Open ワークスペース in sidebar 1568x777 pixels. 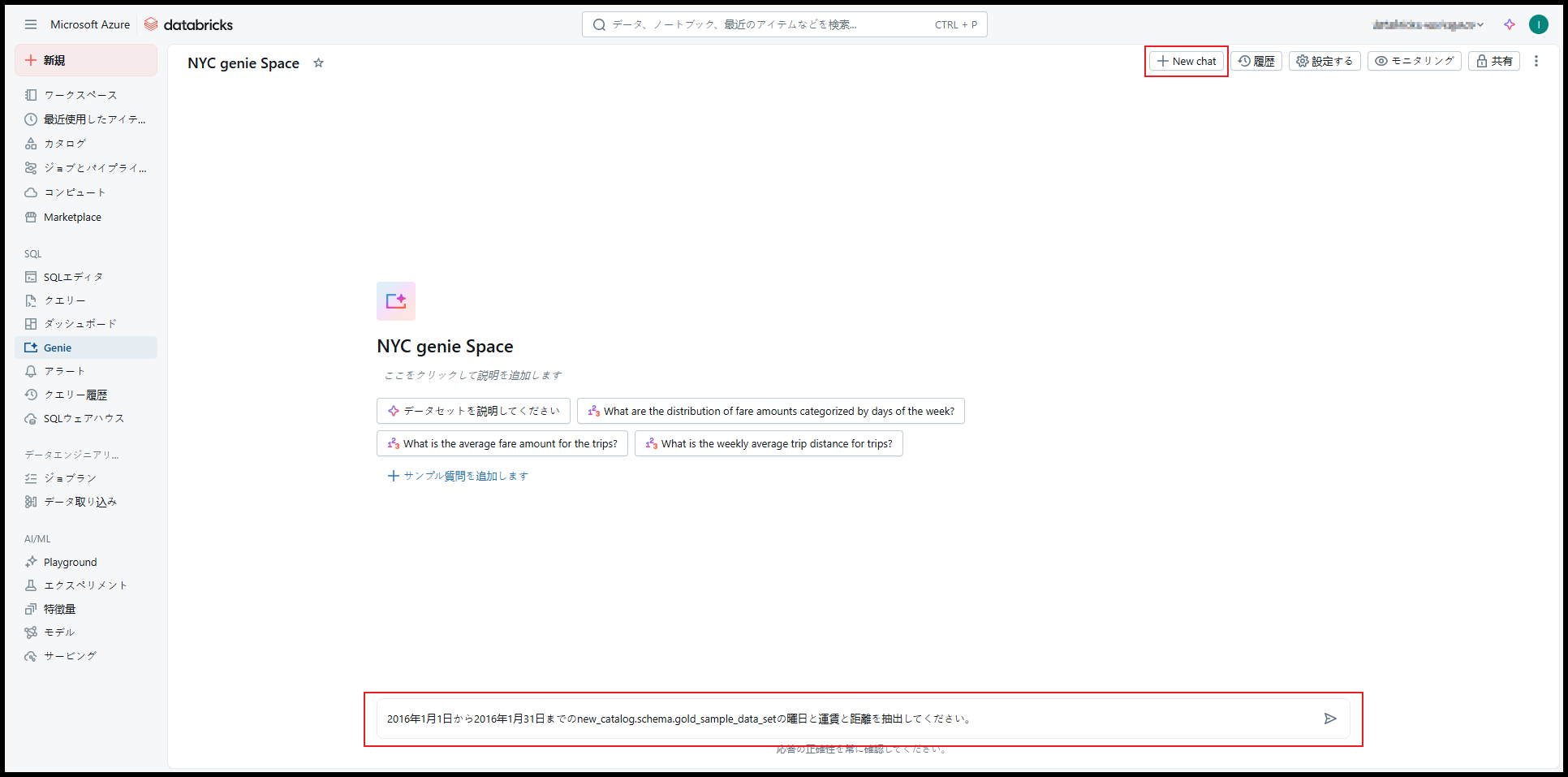(x=86, y=95)
